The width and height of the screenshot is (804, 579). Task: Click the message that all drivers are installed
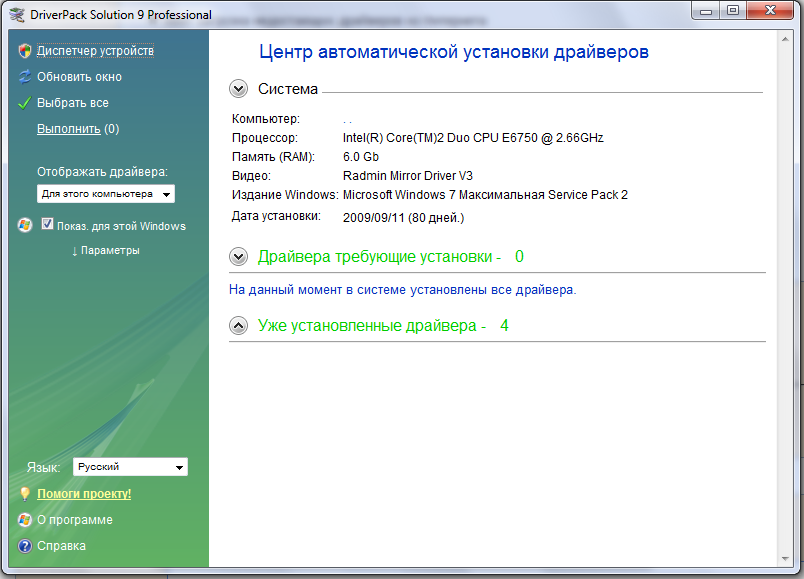(x=403, y=290)
